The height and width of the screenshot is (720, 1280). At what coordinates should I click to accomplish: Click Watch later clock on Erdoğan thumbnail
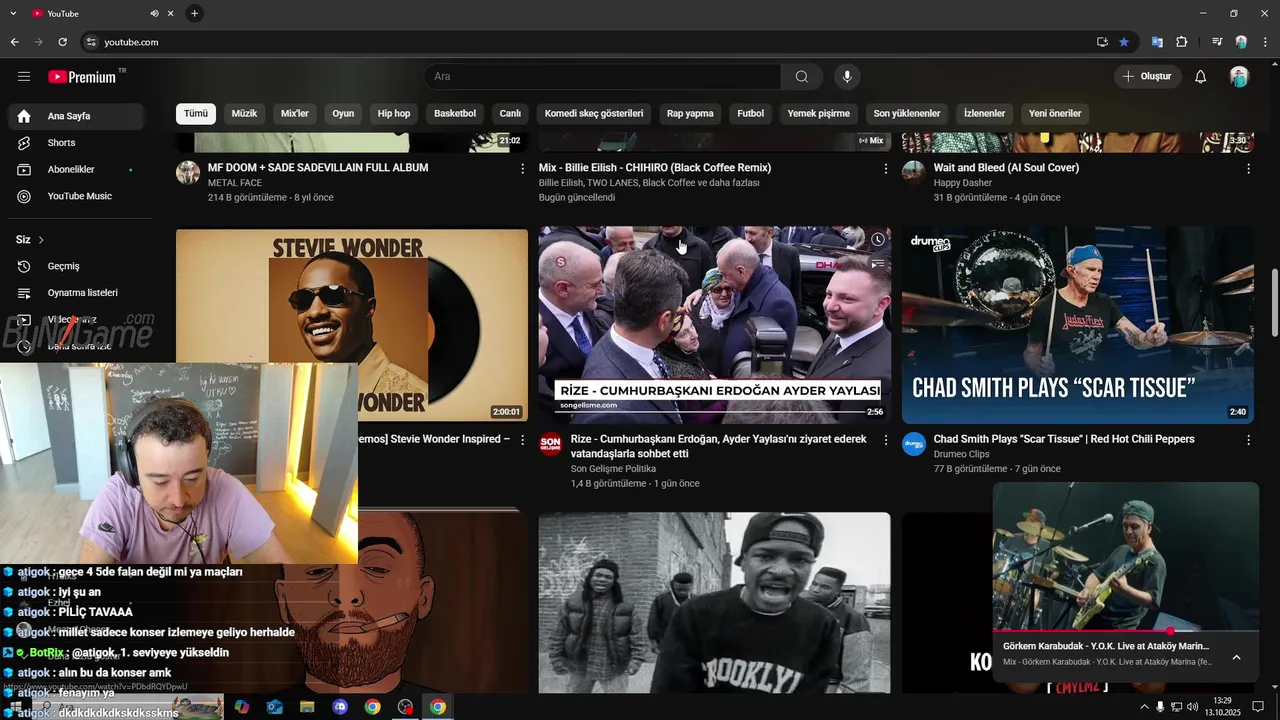coord(877,240)
